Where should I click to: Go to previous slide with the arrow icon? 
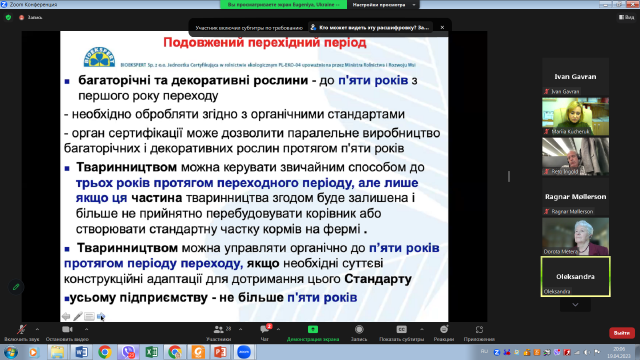(66, 316)
